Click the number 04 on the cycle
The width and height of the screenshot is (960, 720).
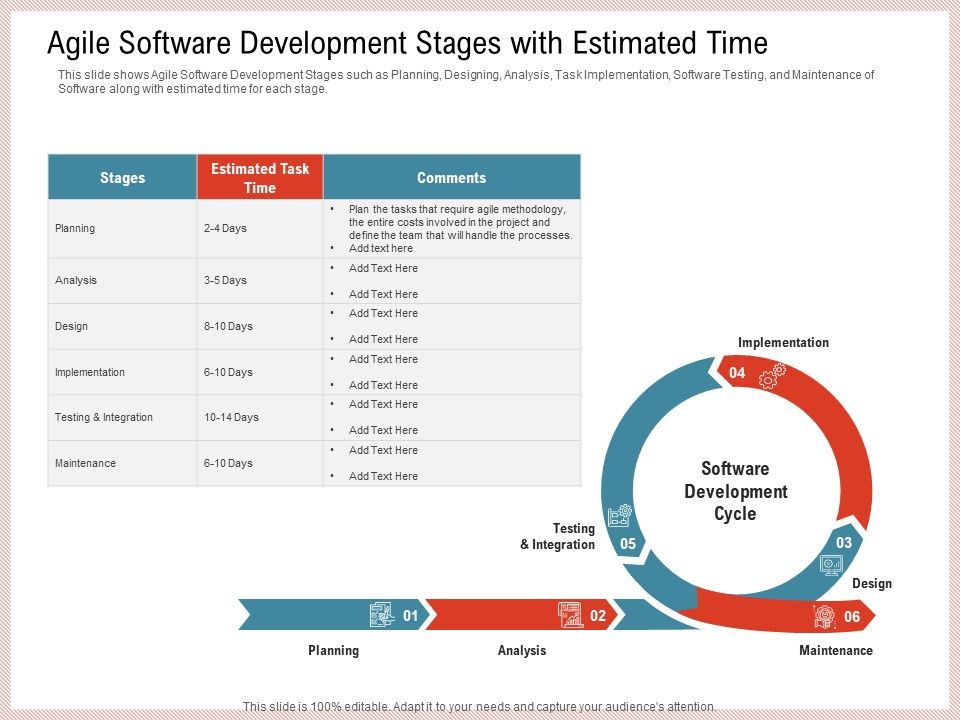737,373
